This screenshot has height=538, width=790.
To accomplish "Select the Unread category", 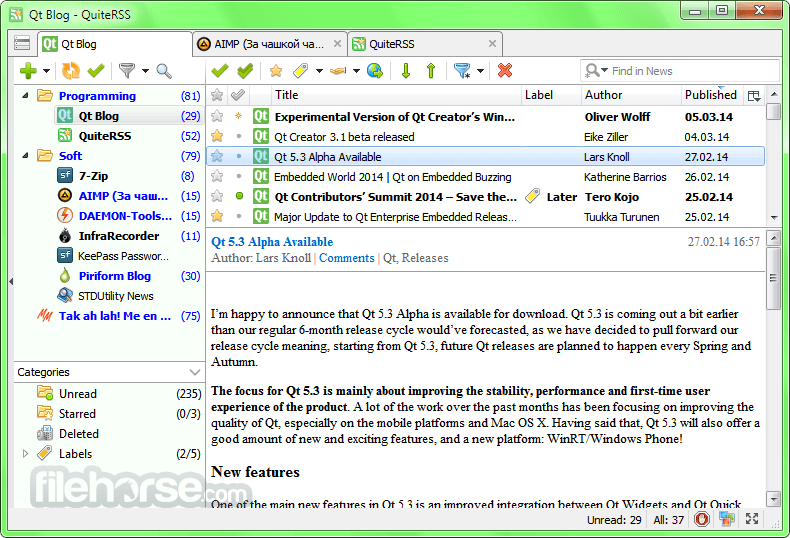I will pos(109,394).
